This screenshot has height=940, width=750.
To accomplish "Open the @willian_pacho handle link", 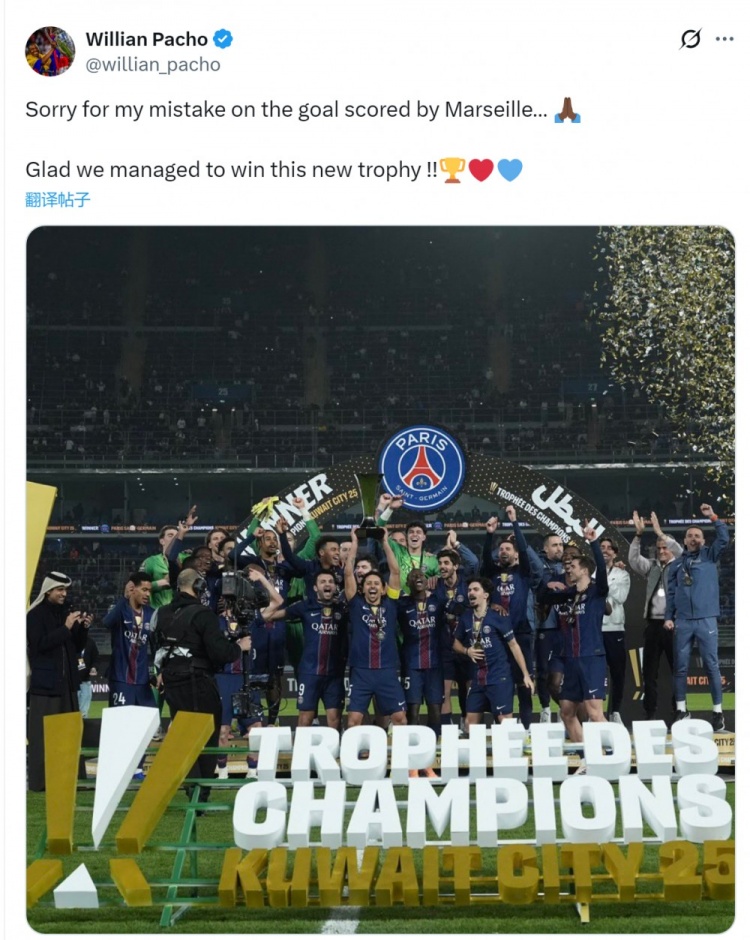I will point(153,65).
